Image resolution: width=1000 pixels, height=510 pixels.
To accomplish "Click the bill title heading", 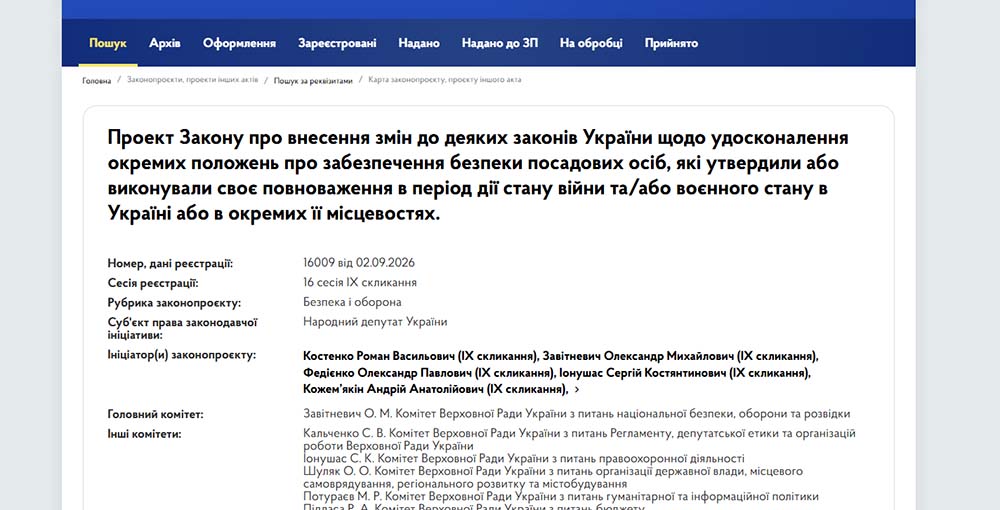I will point(478,175).
